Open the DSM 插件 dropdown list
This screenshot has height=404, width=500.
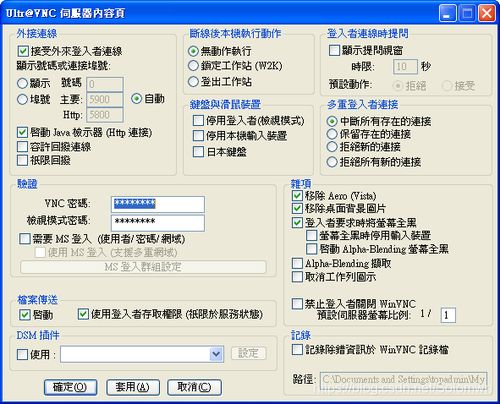tap(216, 354)
